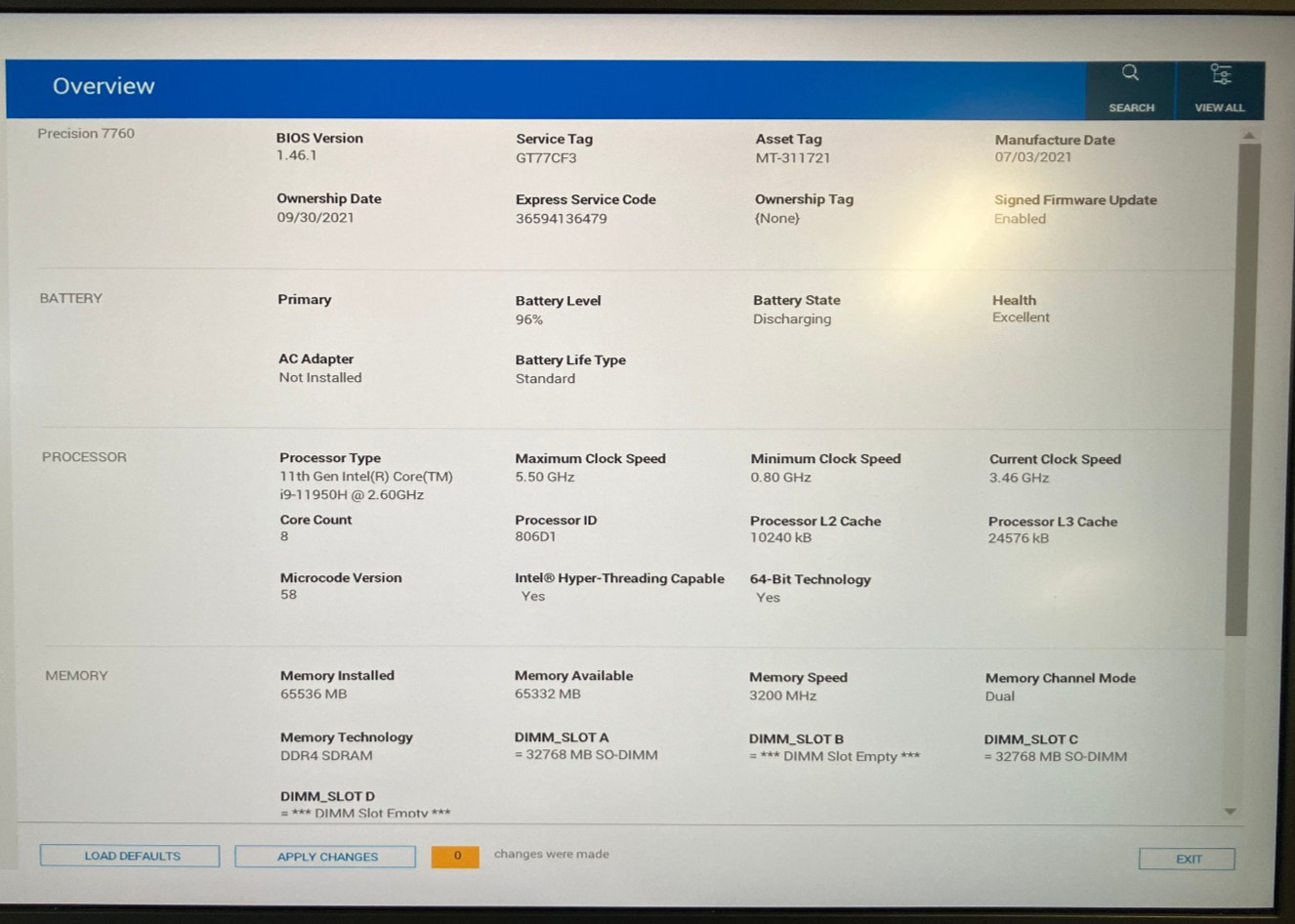Exit the BIOS setup

point(1187,859)
